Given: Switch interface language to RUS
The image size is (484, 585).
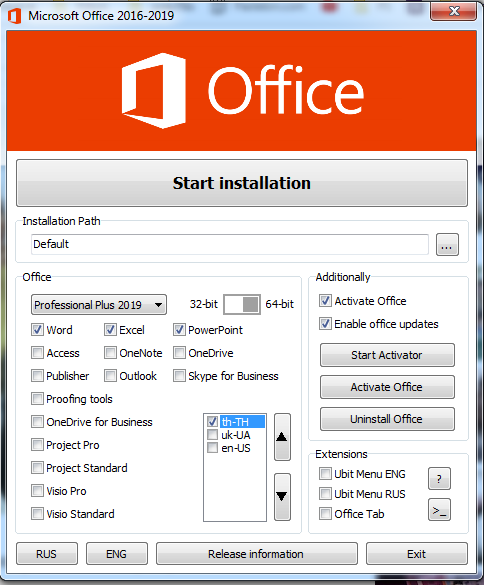Looking at the screenshot, I should click(47, 554).
